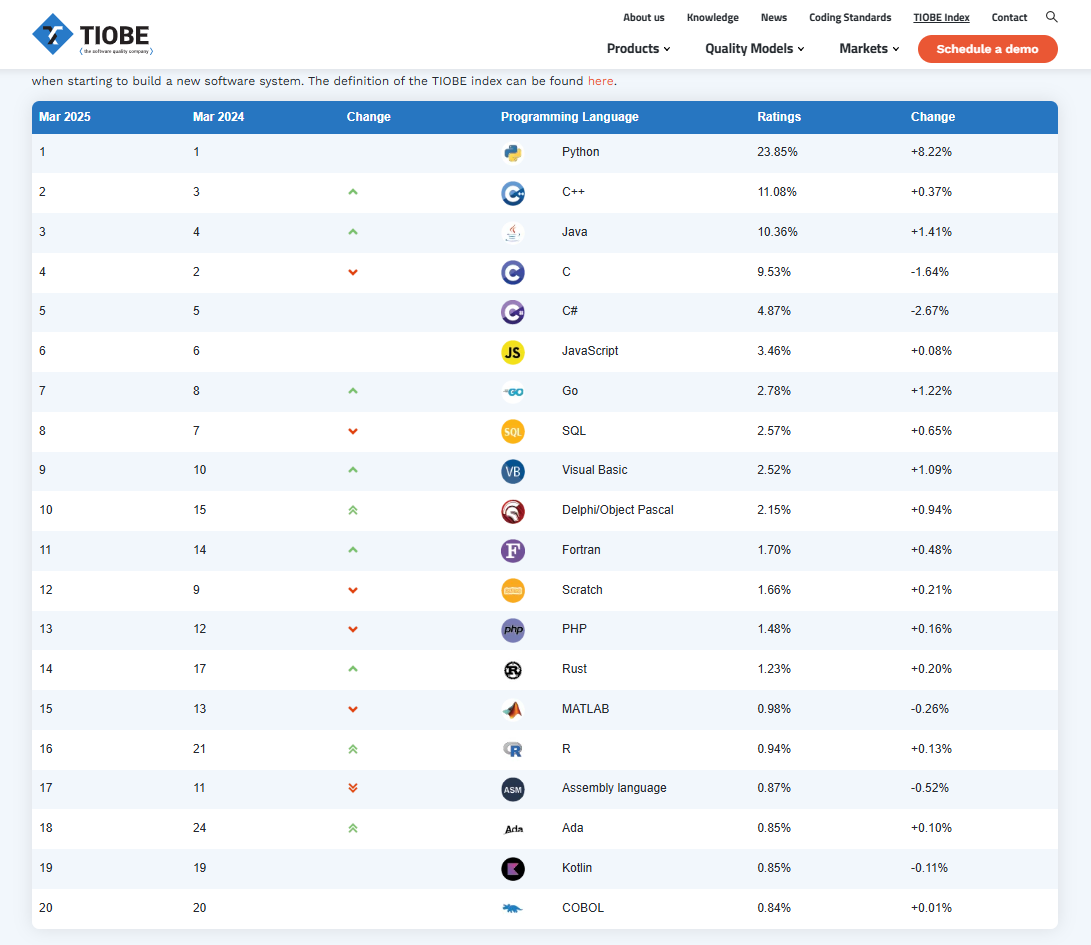Click the Python logo icon
Viewport: 1091px width, 945px height.
[x=512, y=153]
